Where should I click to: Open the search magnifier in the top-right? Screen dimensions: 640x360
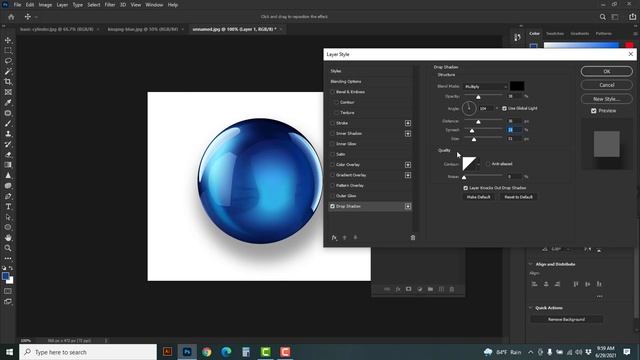click(602, 17)
